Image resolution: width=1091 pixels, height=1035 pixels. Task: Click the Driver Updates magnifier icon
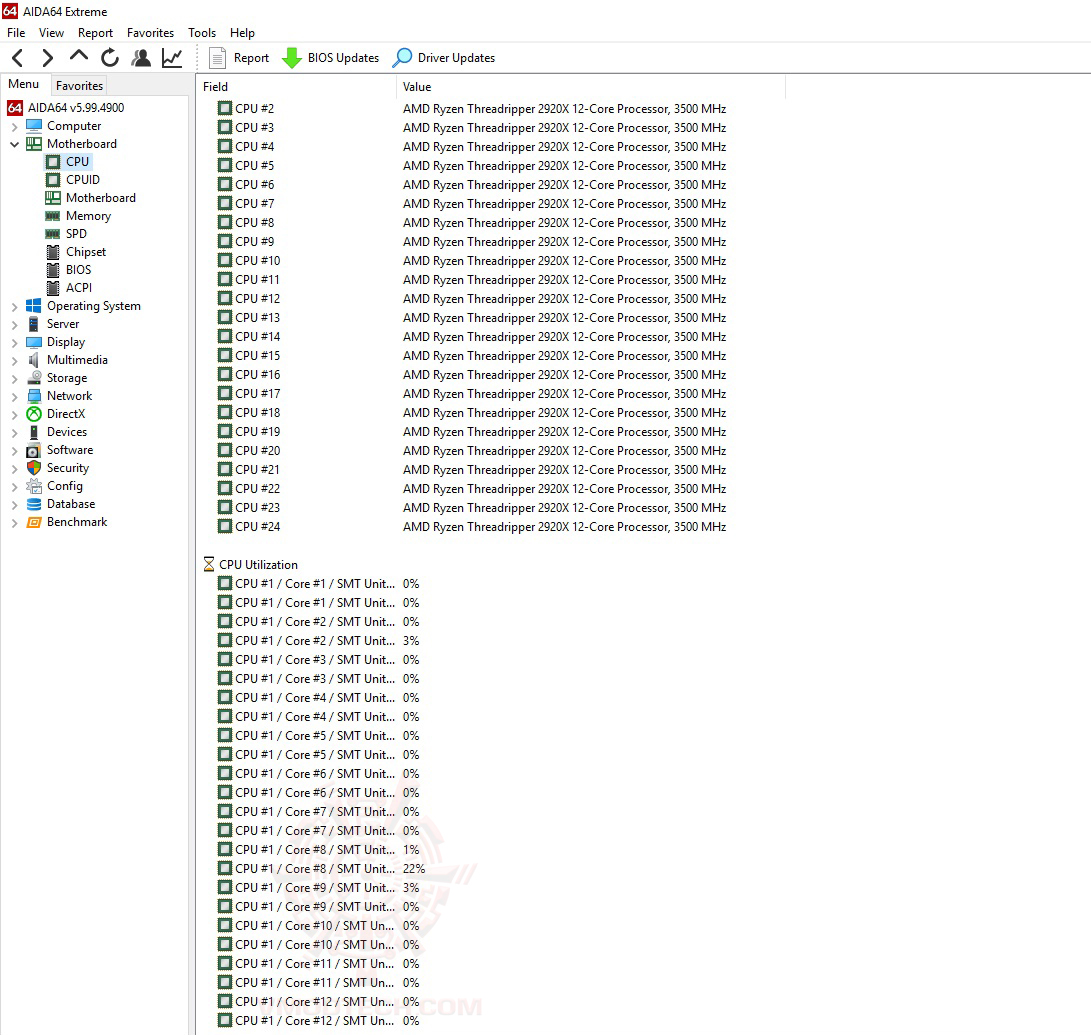(x=402, y=58)
